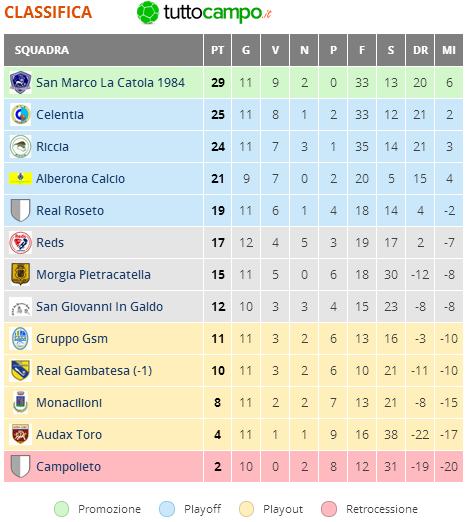Click the Reds team badge
466x522 pixels.
[20, 242]
